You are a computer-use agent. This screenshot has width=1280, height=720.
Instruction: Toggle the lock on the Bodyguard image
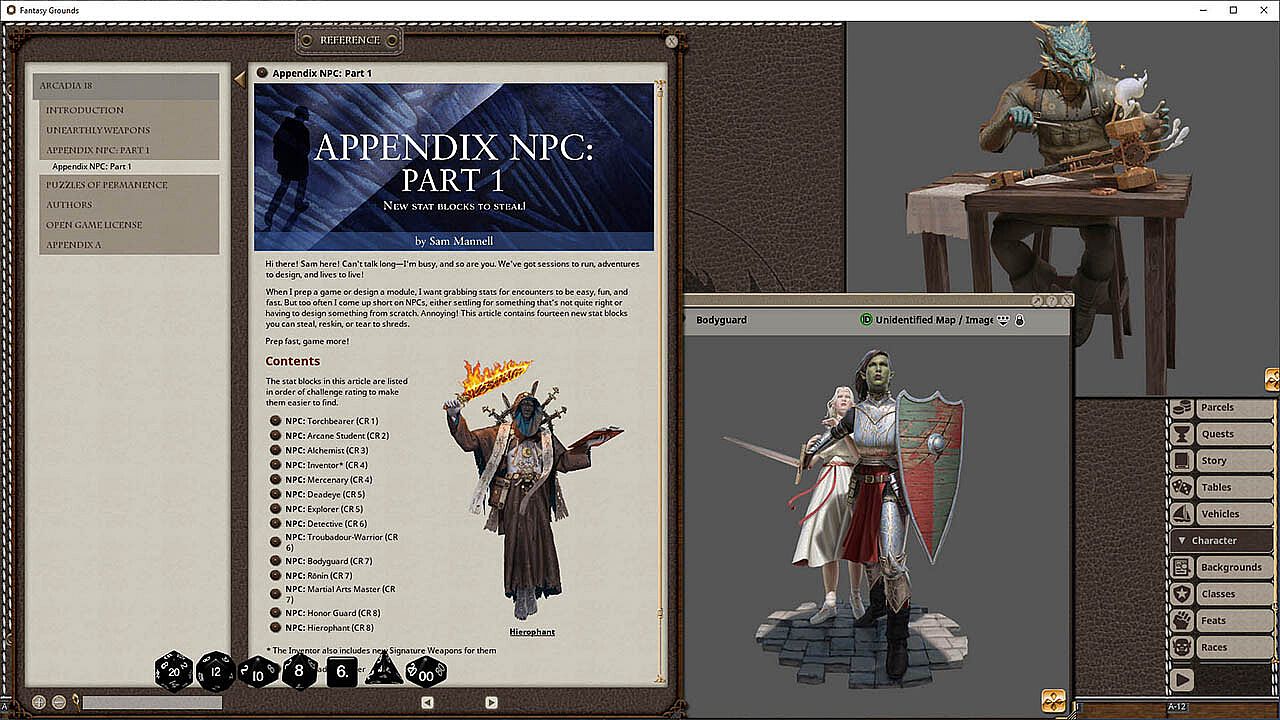tap(1019, 320)
